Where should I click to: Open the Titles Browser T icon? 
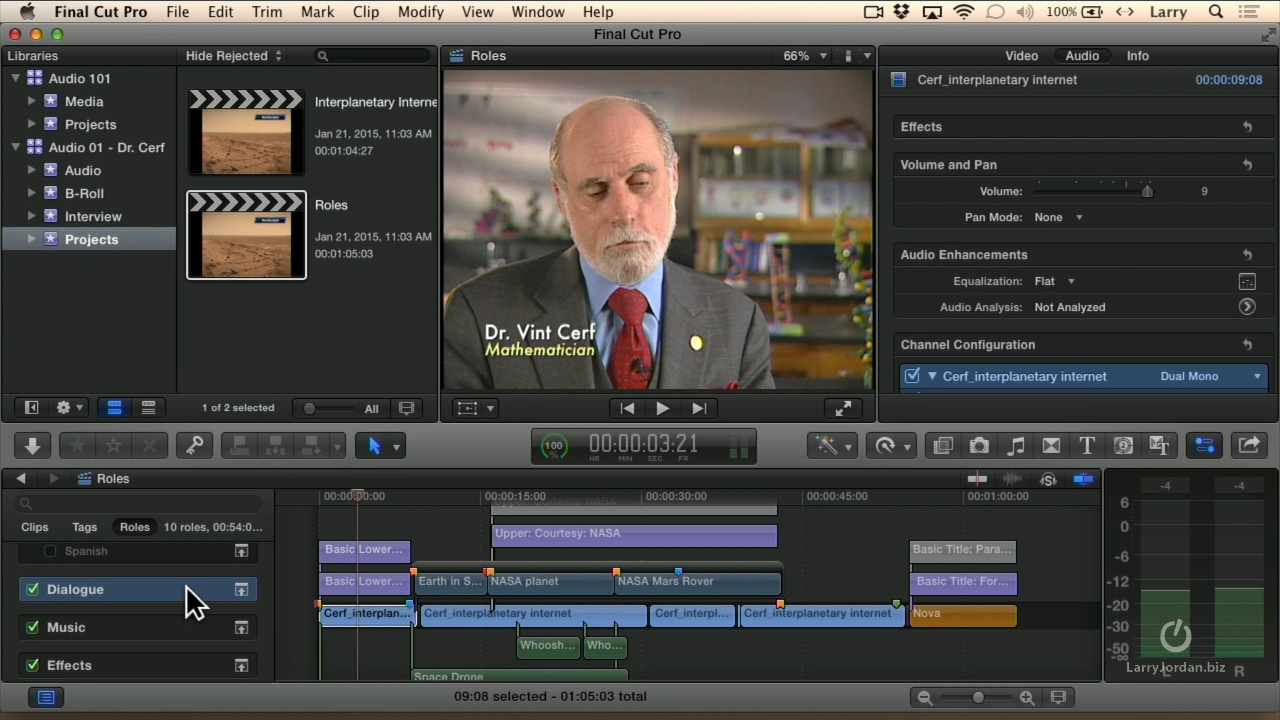pos(1087,446)
